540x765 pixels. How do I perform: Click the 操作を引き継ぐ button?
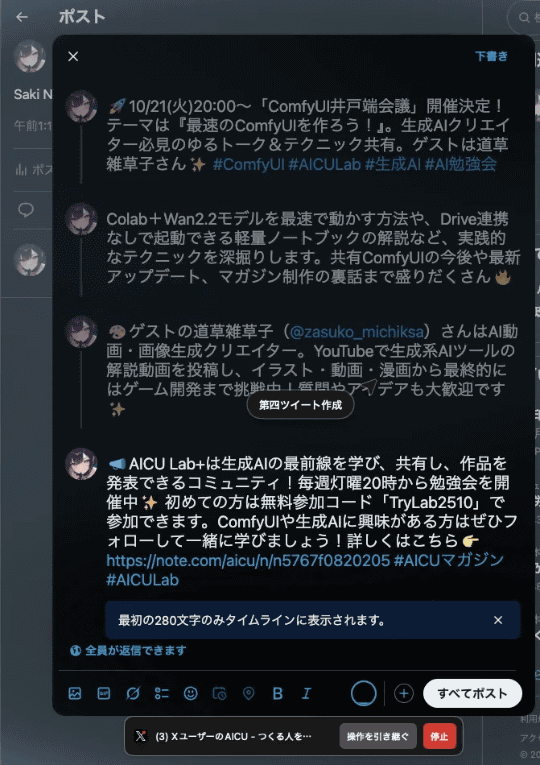378,736
